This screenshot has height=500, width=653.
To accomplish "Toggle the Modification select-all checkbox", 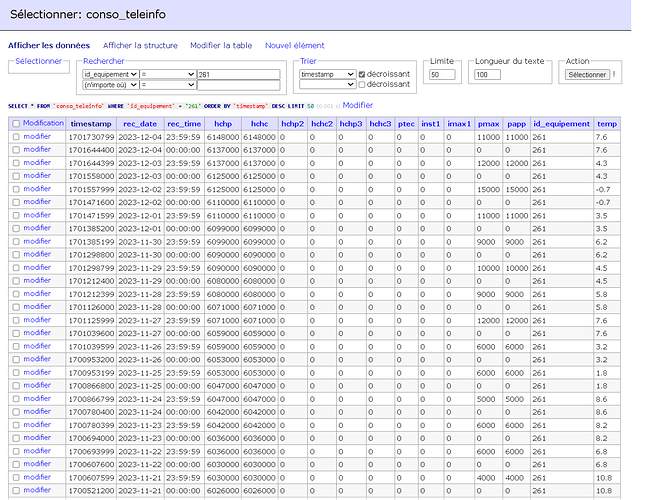I will [15, 123].
